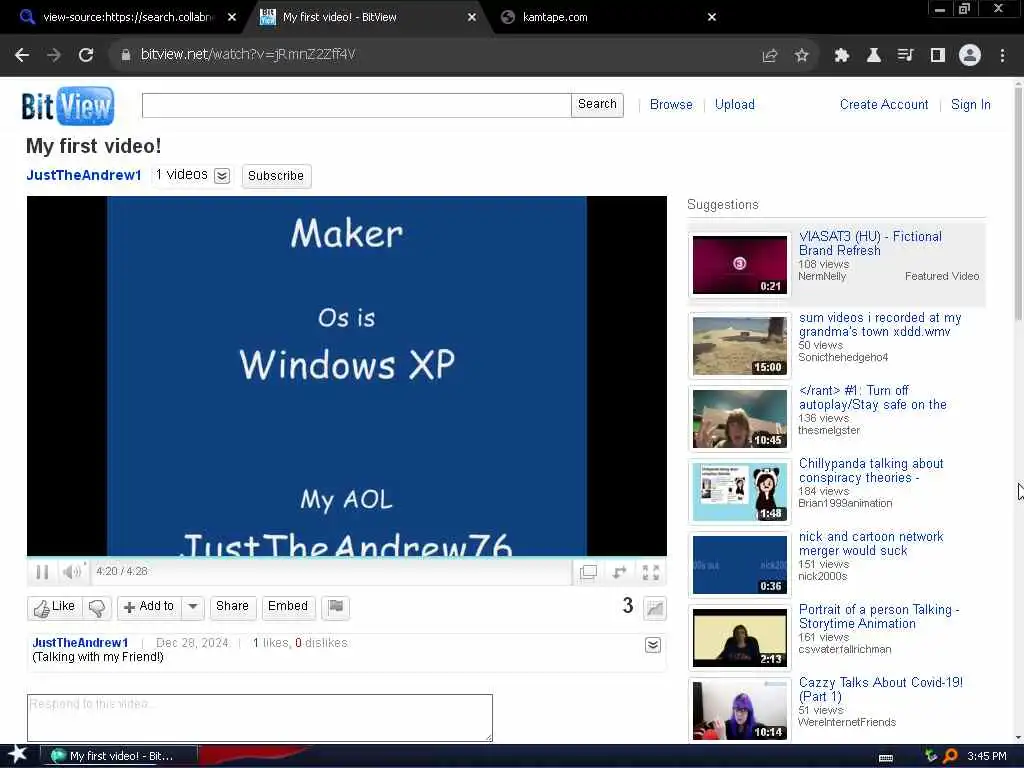Open the Sign In link
The width and height of the screenshot is (1024, 768).
click(x=970, y=104)
